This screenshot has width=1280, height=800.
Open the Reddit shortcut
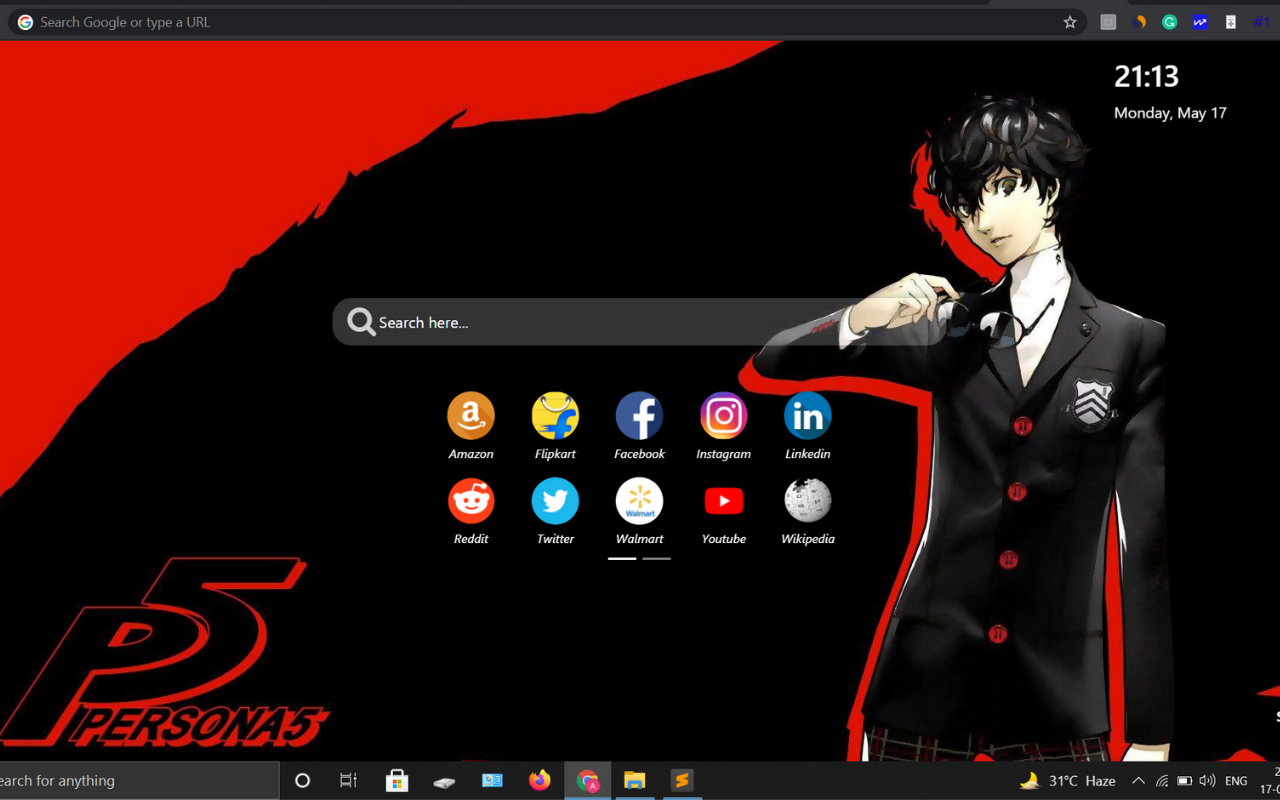471,501
